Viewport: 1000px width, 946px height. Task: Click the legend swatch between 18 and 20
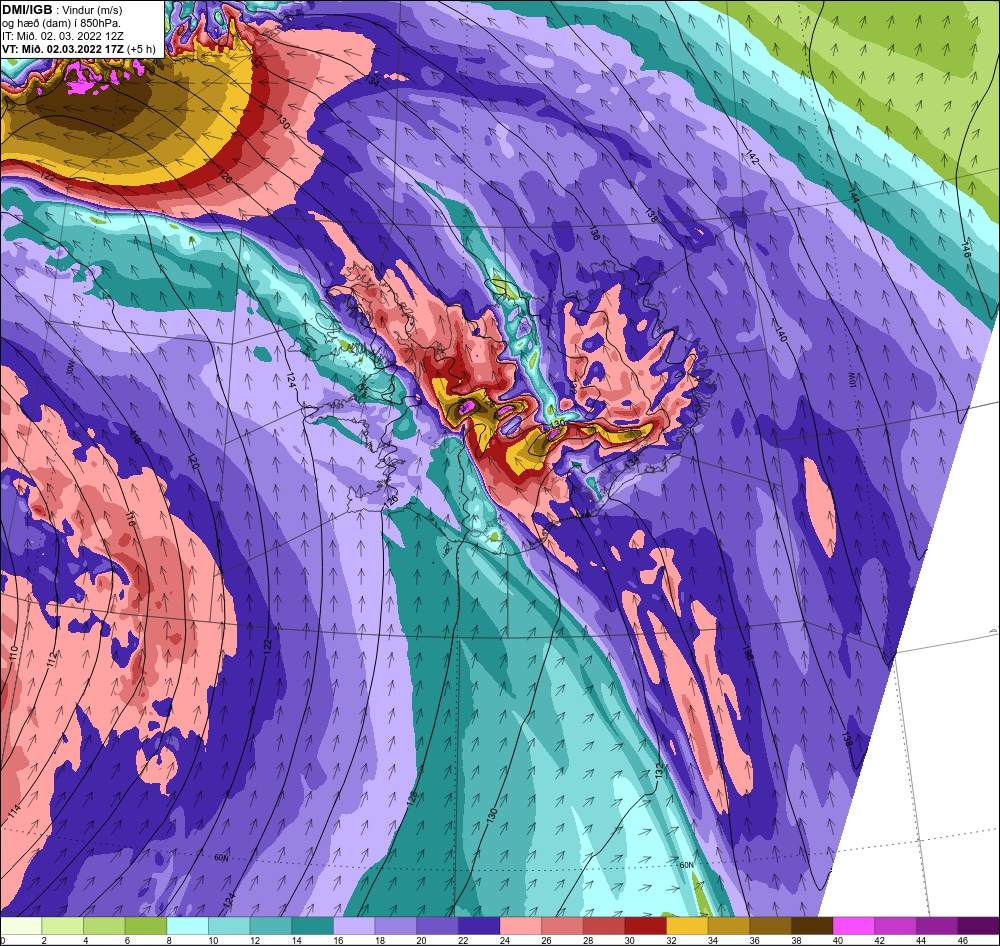[395, 926]
